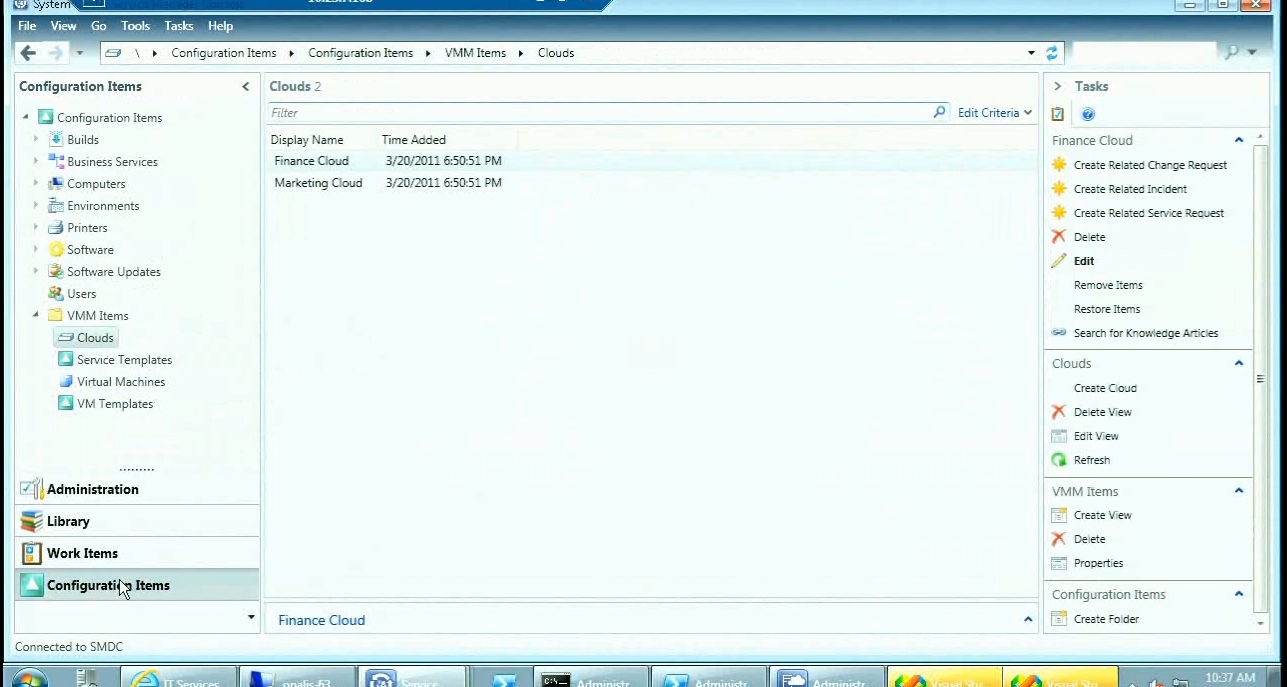Click the Tasks pane clipboard icon
1287x687 pixels.
1058,114
